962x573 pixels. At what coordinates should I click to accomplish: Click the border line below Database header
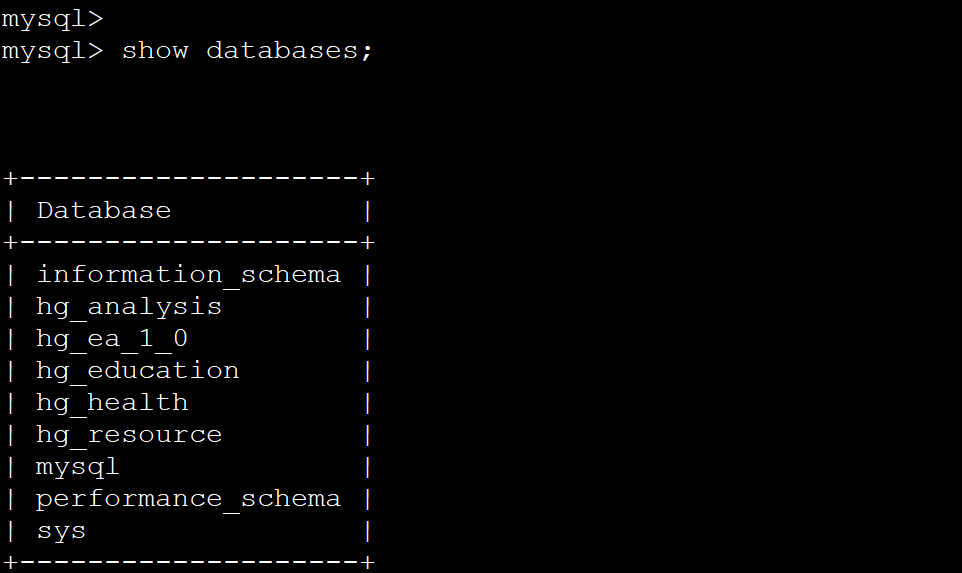click(x=188, y=242)
